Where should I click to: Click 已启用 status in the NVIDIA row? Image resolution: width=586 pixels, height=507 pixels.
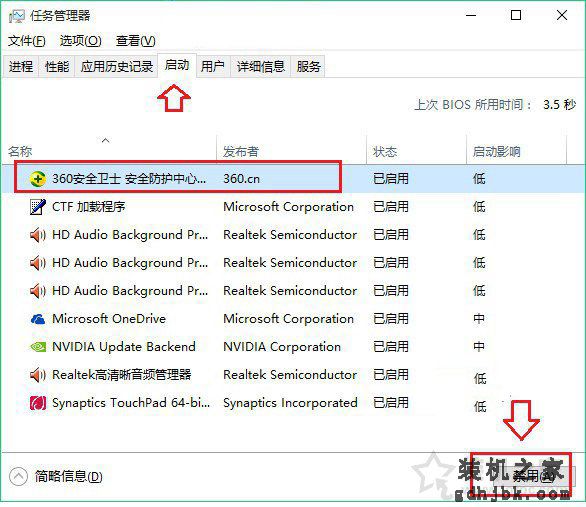pyautogui.click(x=391, y=347)
